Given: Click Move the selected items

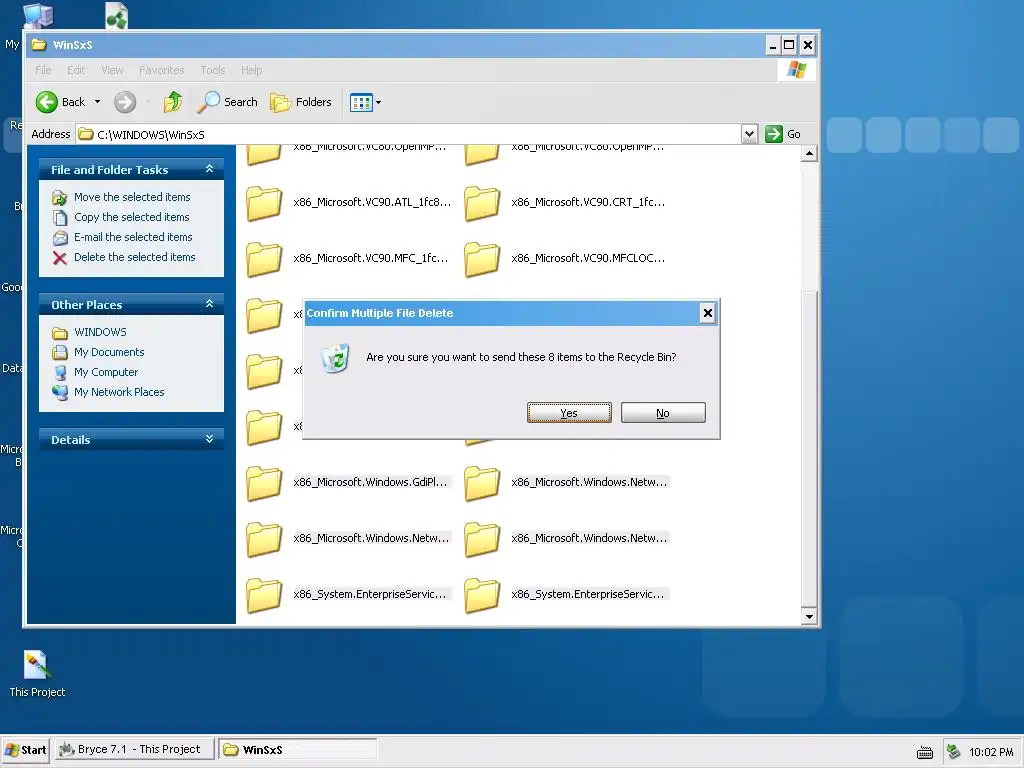Looking at the screenshot, I should point(132,197).
